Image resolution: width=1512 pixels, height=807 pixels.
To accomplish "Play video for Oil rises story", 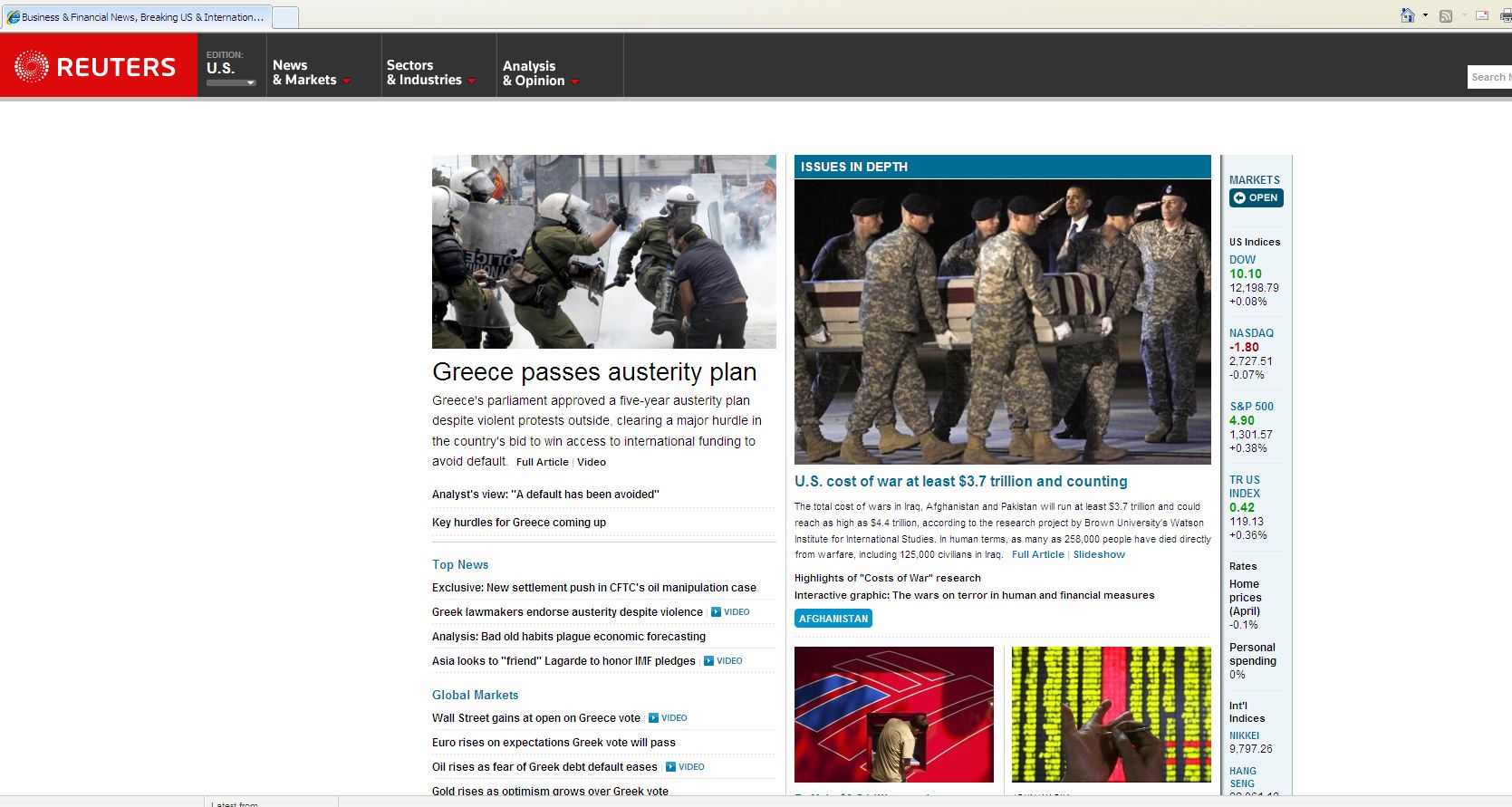I will point(685,767).
